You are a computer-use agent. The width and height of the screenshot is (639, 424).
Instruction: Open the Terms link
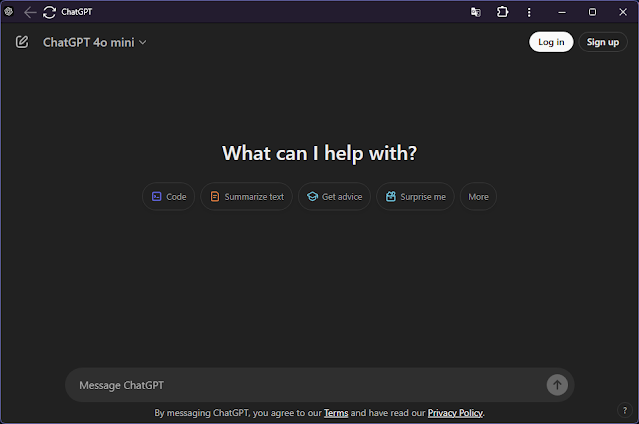pyautogui.click(x=336, y=413)
